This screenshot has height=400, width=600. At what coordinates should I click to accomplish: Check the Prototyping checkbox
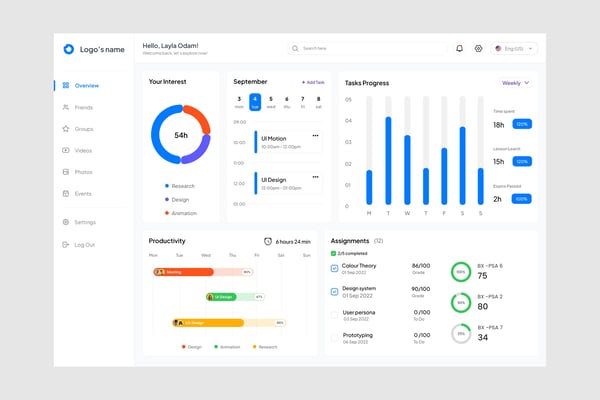[x=334, y=338]
